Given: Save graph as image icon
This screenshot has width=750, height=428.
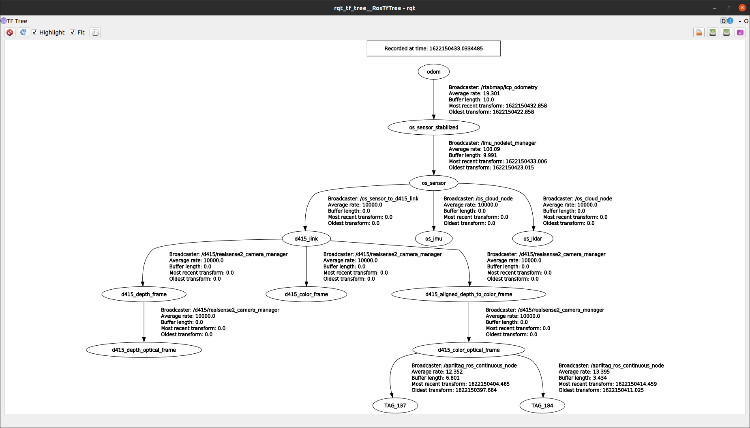Looking at the screenshot, I should point(739,32).
